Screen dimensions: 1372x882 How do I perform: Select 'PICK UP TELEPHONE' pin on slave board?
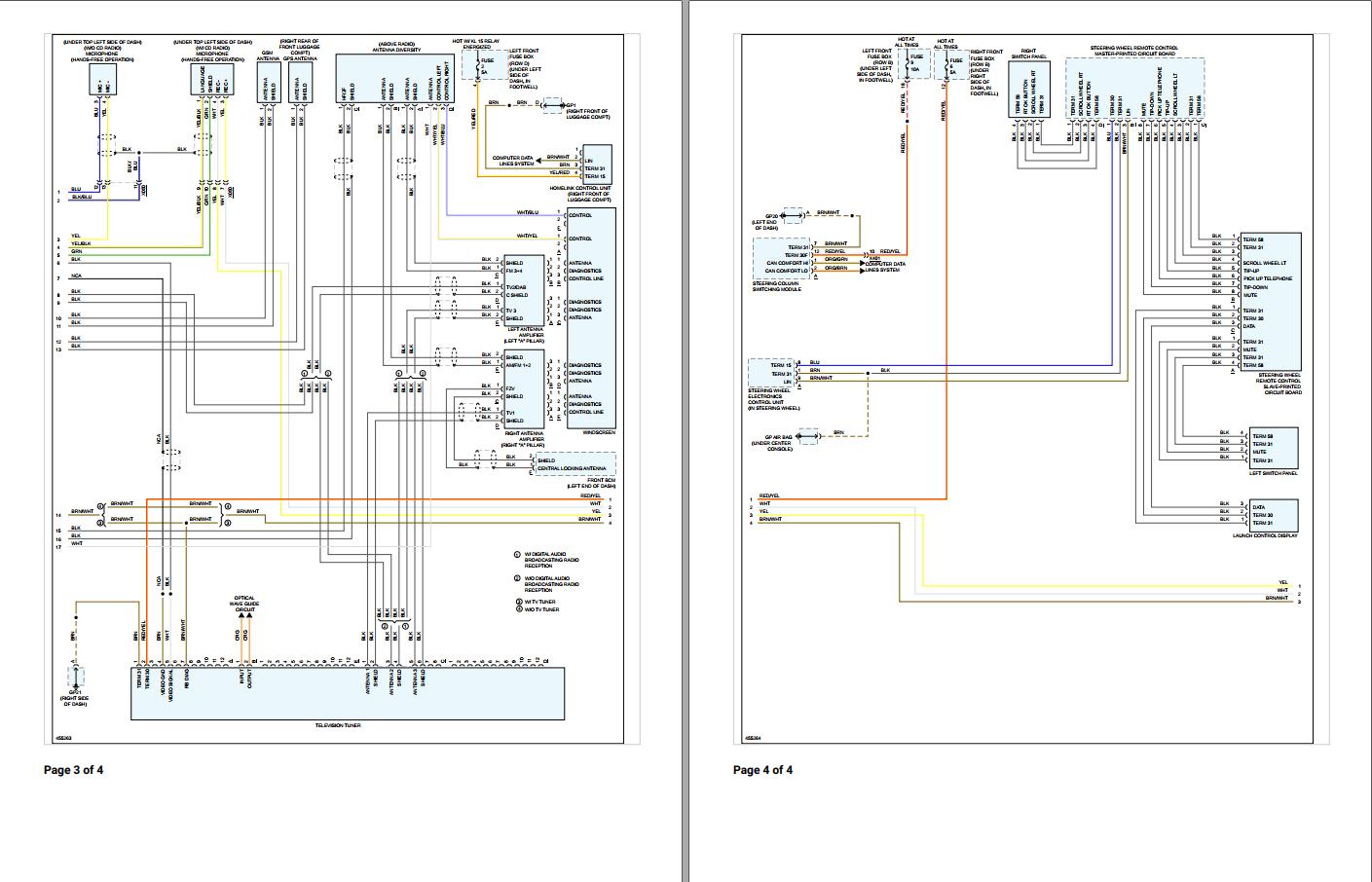pos(1268,278)
